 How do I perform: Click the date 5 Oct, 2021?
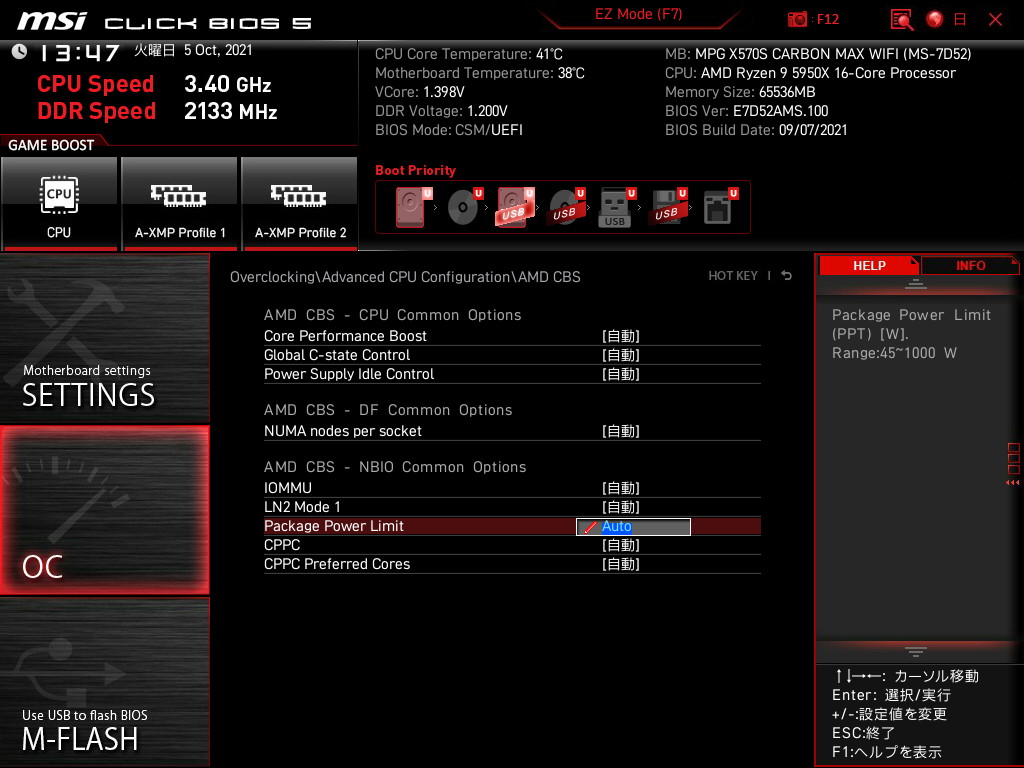217,50
